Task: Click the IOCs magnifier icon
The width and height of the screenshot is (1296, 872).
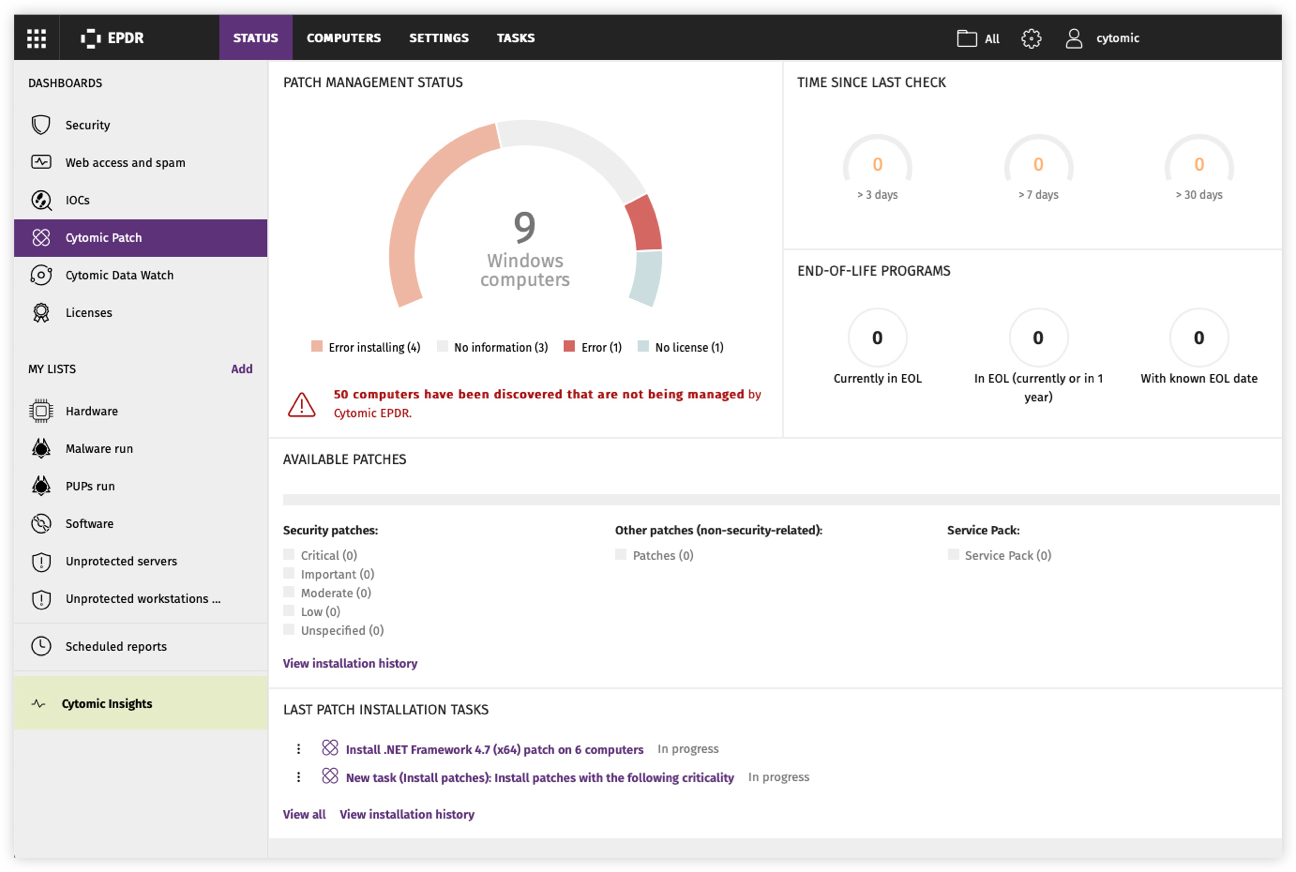Action: click(x=41, y=200)
